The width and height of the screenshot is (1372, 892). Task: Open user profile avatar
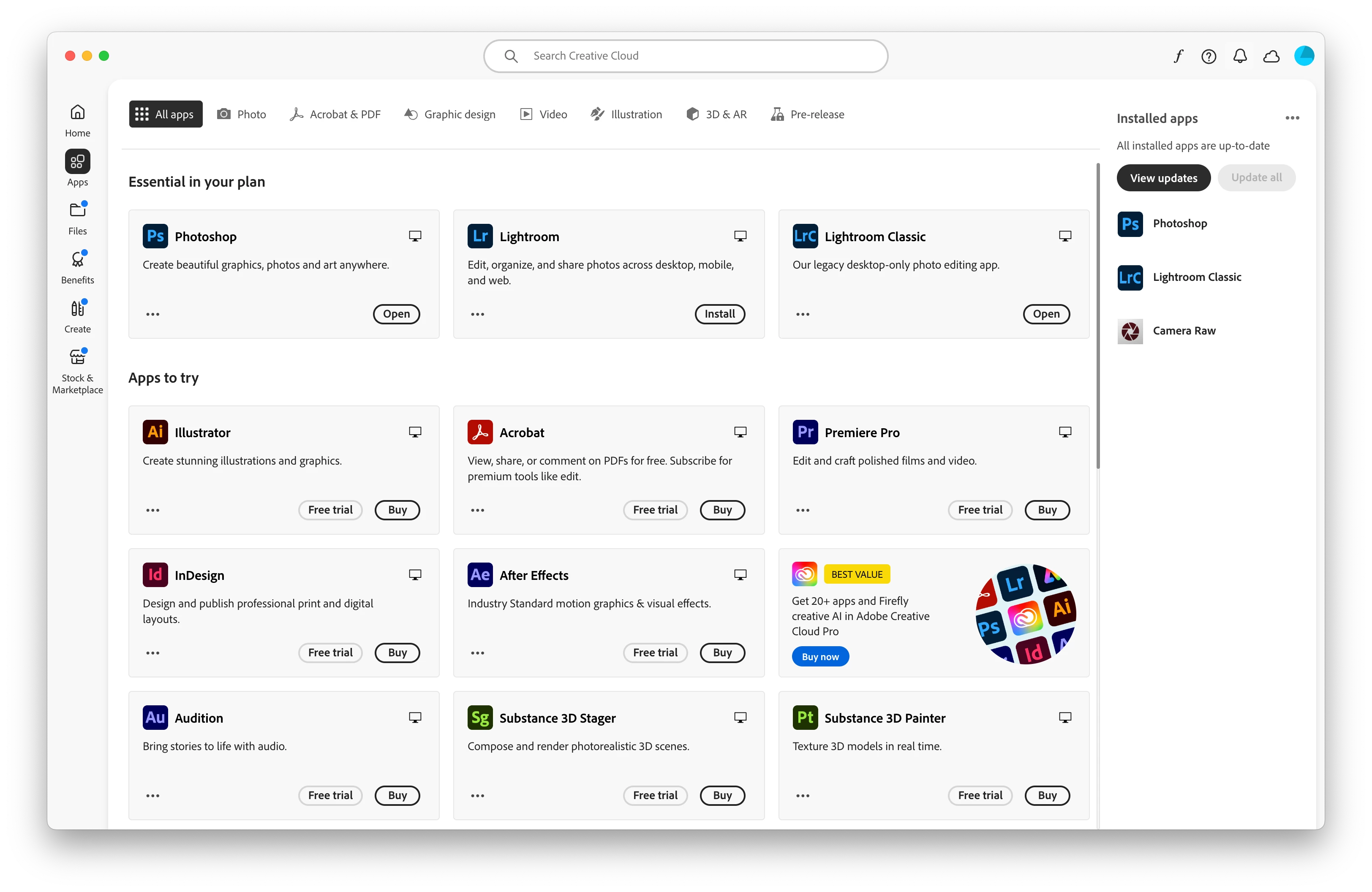(1304, 56)
